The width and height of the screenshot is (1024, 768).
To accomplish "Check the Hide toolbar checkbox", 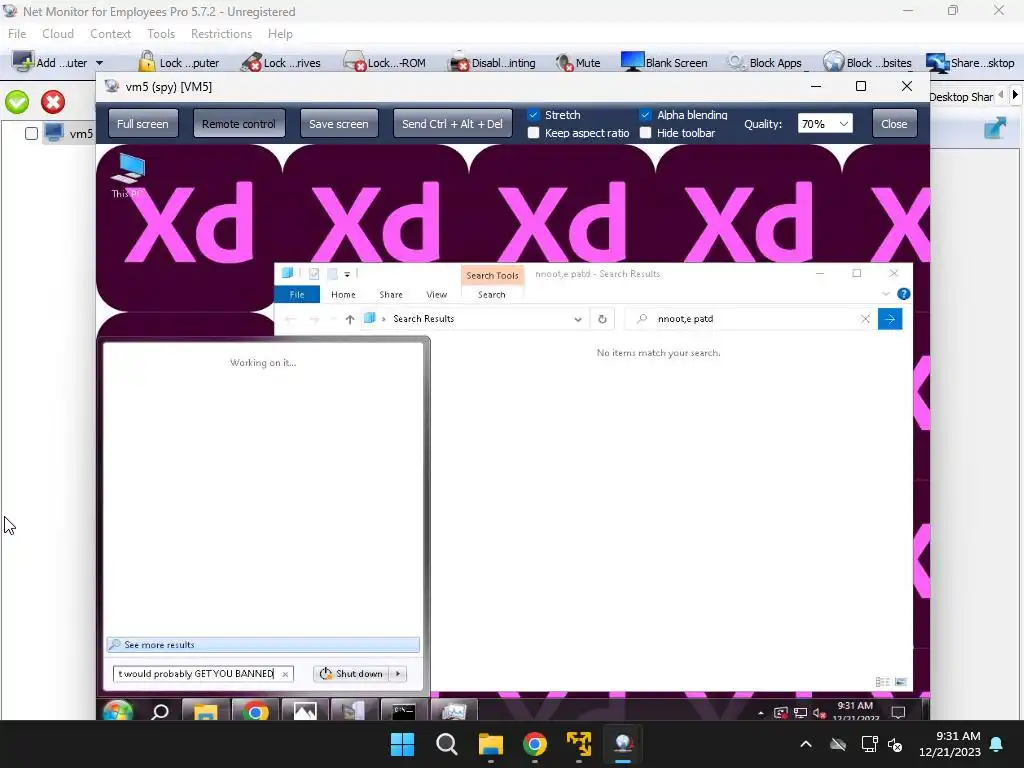I will tap(645, 133).
